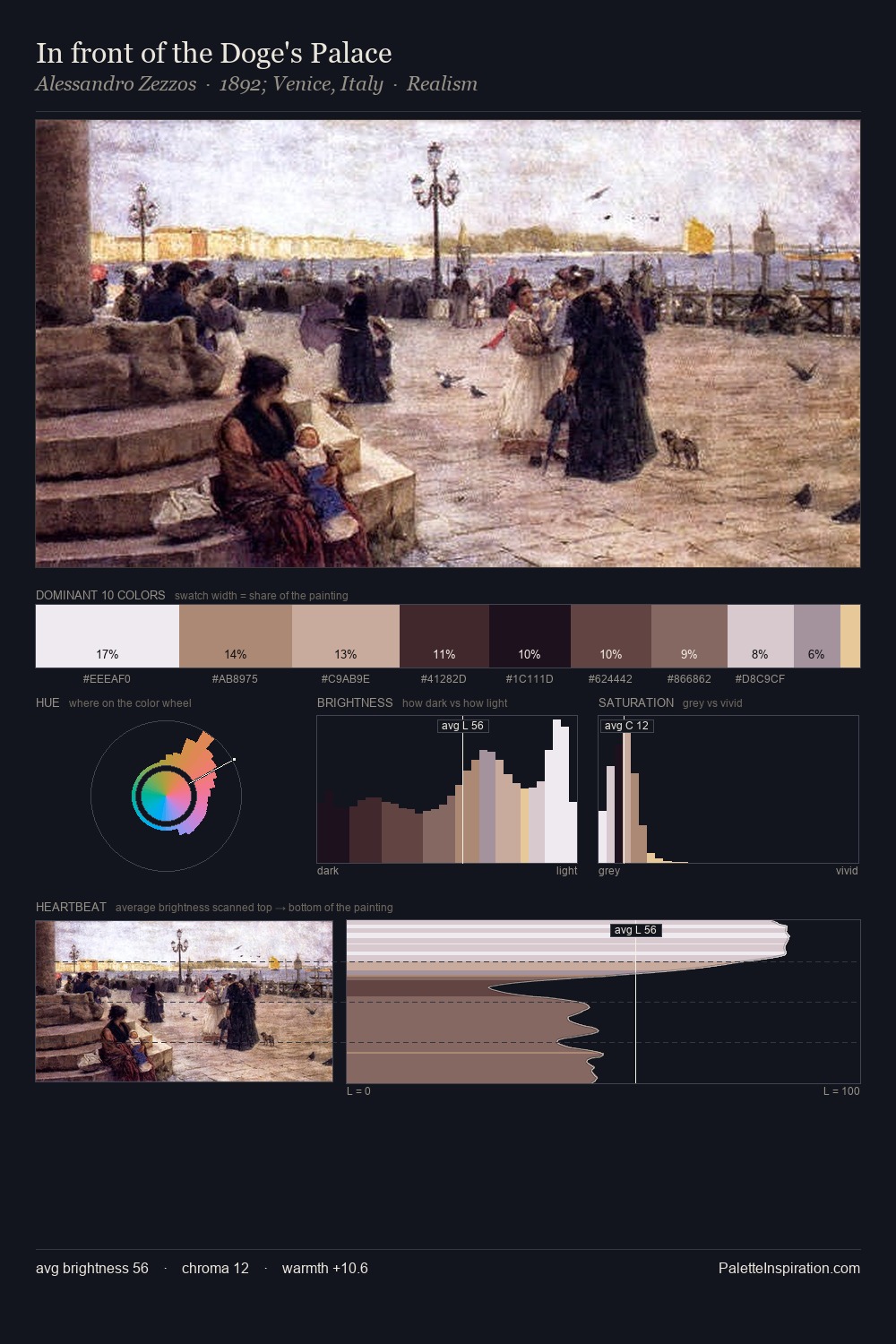Pick the #41282D 11% swatch

[x=444, y=636]
